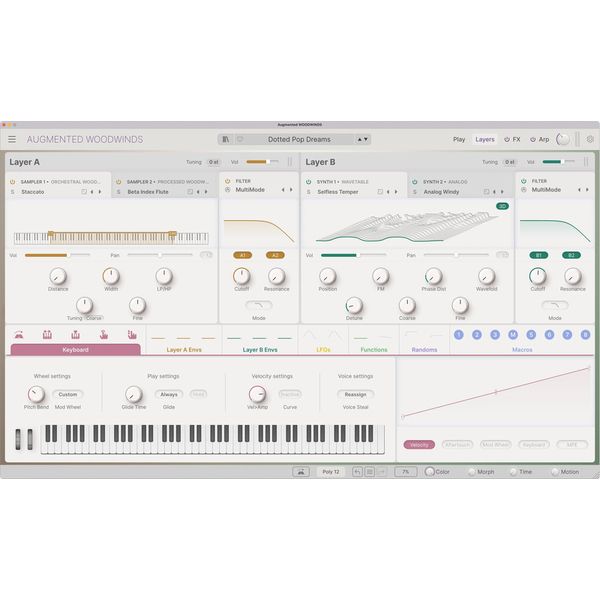Image resolution: width=600 pixels, height=600 pixels.
Task: Select first pink keyboard modulation icon
Action: (x=19, y=335)
